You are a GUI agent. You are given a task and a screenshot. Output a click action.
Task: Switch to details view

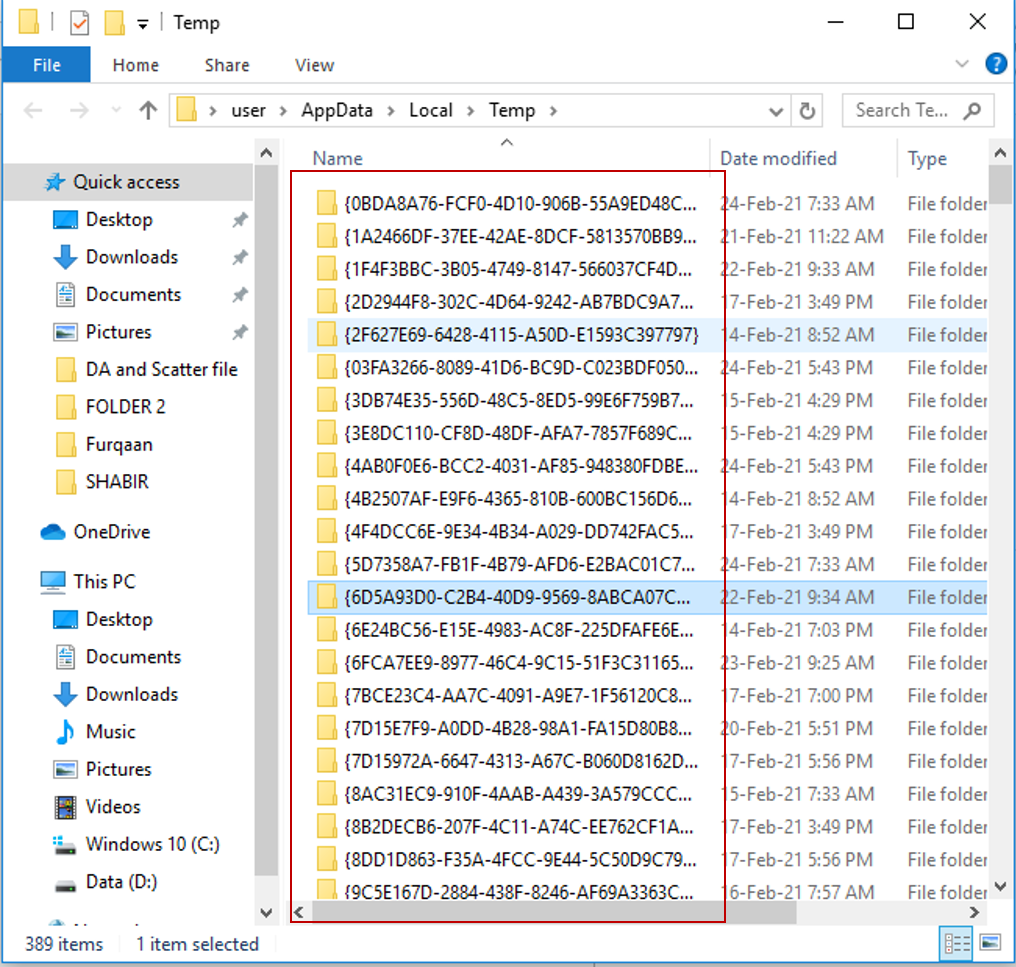(955, 943)
